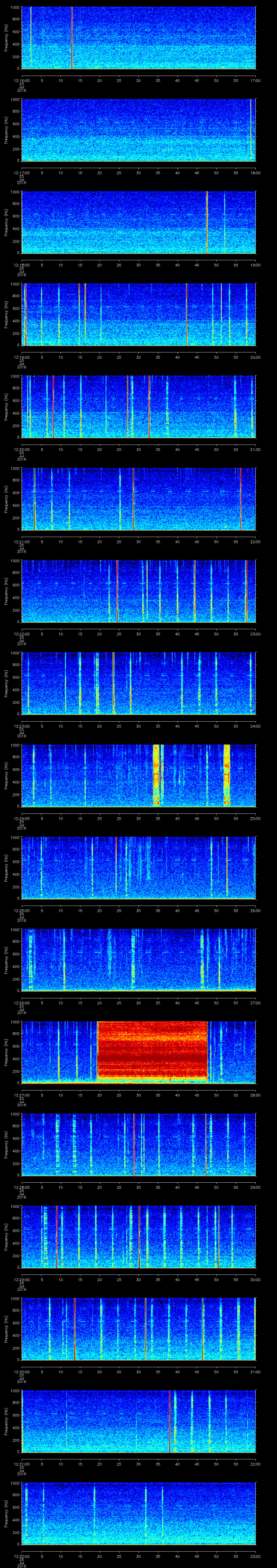Click the 12:18:00 start time label
Viewport: 277px width, 1568px height.
22,265
